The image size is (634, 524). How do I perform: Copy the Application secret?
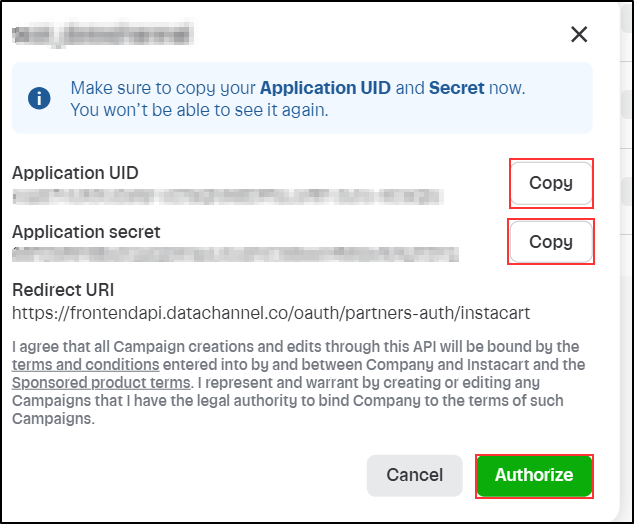coord(551,242)
